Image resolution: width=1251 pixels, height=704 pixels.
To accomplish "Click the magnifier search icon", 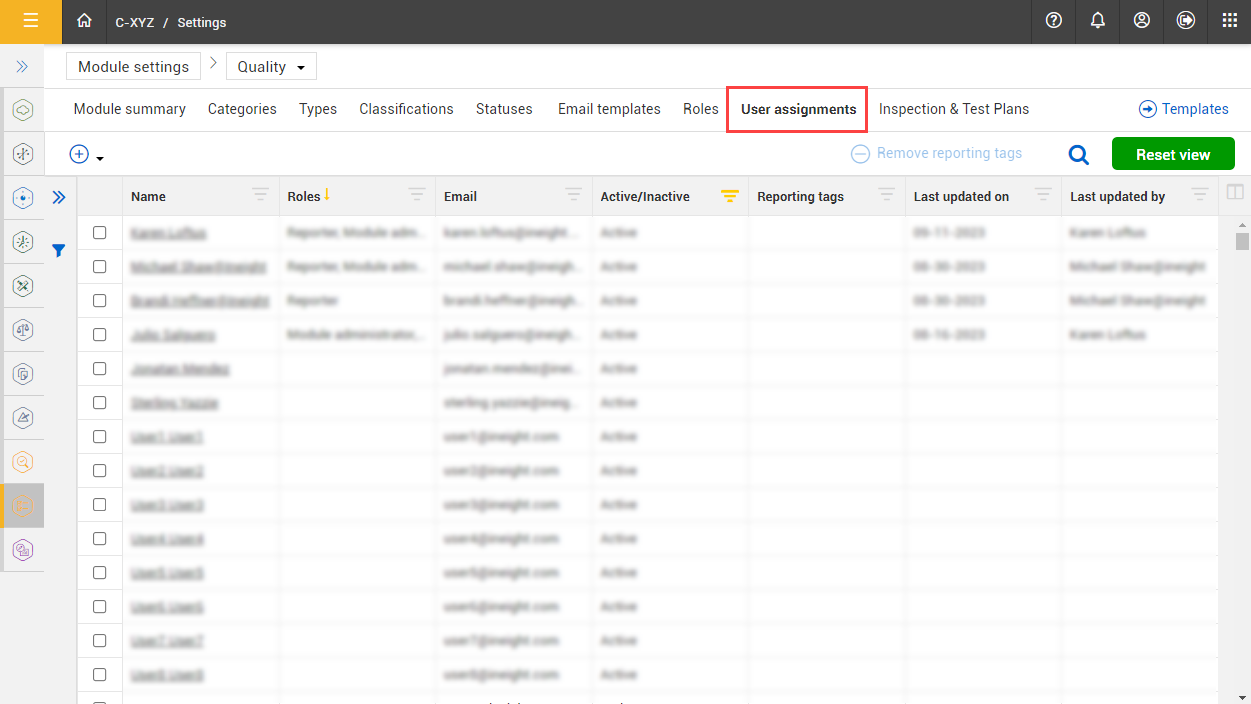I will point(1078,155).
